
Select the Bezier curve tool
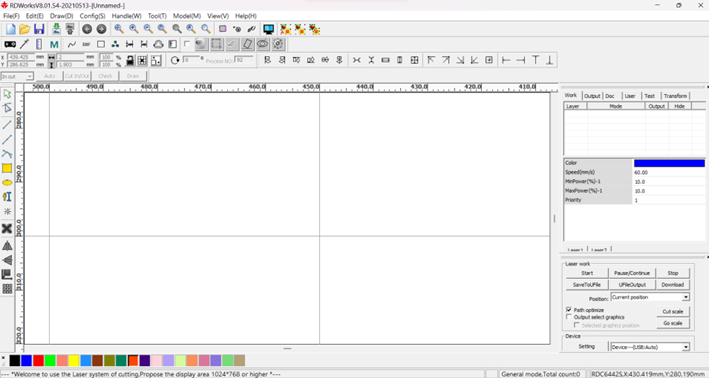coord(7,154)
